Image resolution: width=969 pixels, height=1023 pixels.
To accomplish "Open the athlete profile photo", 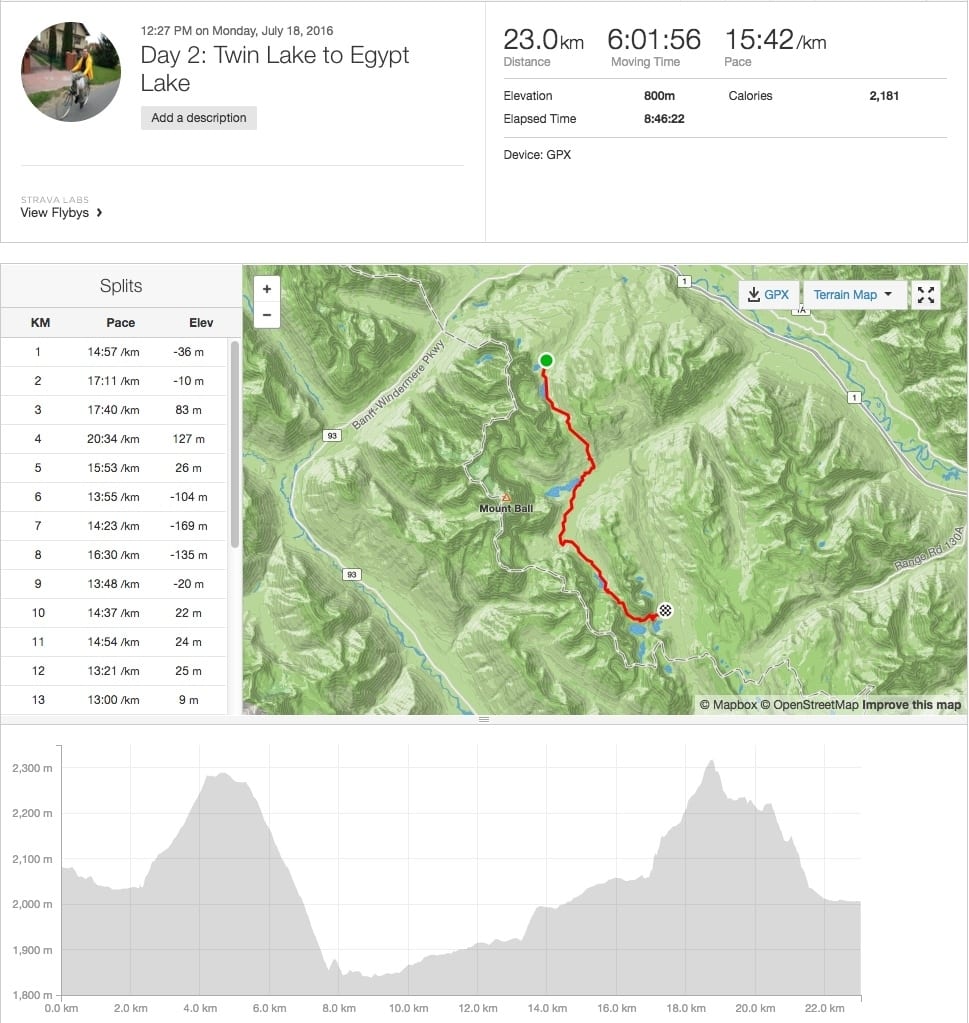I will tap(71, 71).
